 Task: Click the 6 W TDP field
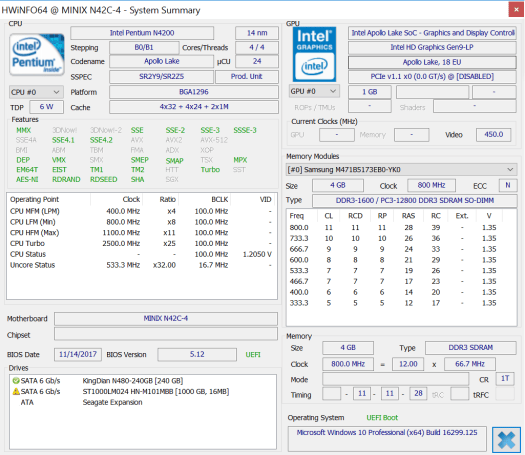coord(47,107)
